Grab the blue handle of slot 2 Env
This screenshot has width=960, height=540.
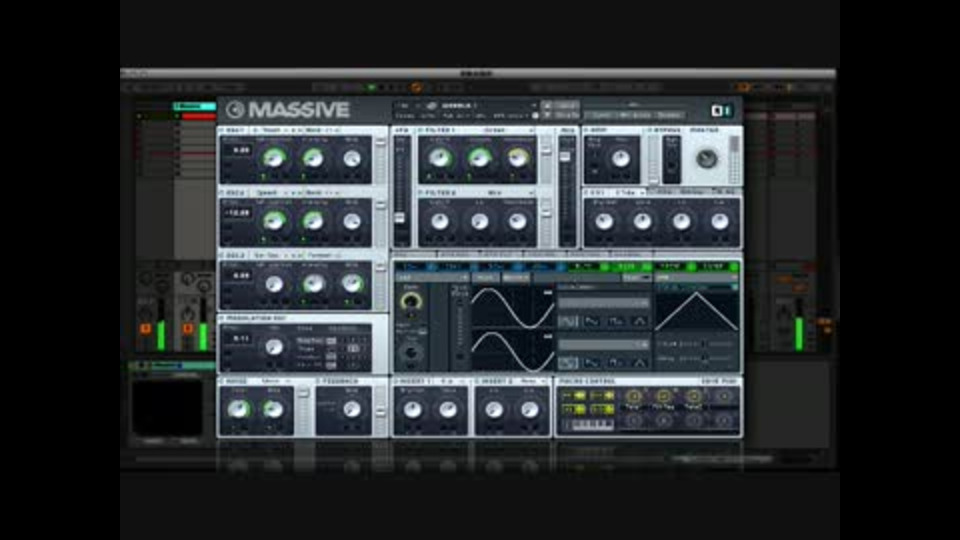(475, 267)
